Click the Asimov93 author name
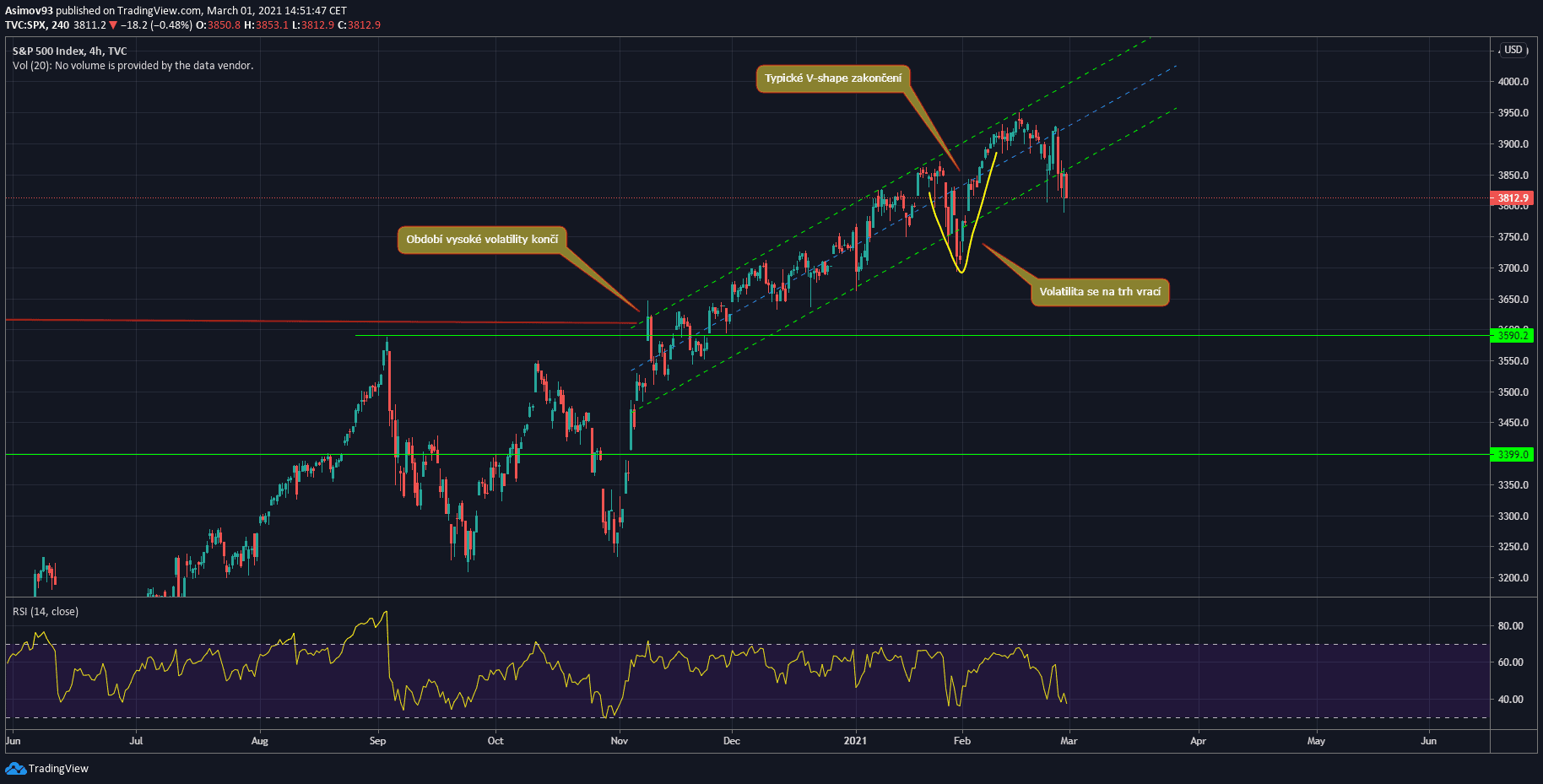Image resolution: width=1543 pixels, height=784 pixels. [x=29, y=11]
